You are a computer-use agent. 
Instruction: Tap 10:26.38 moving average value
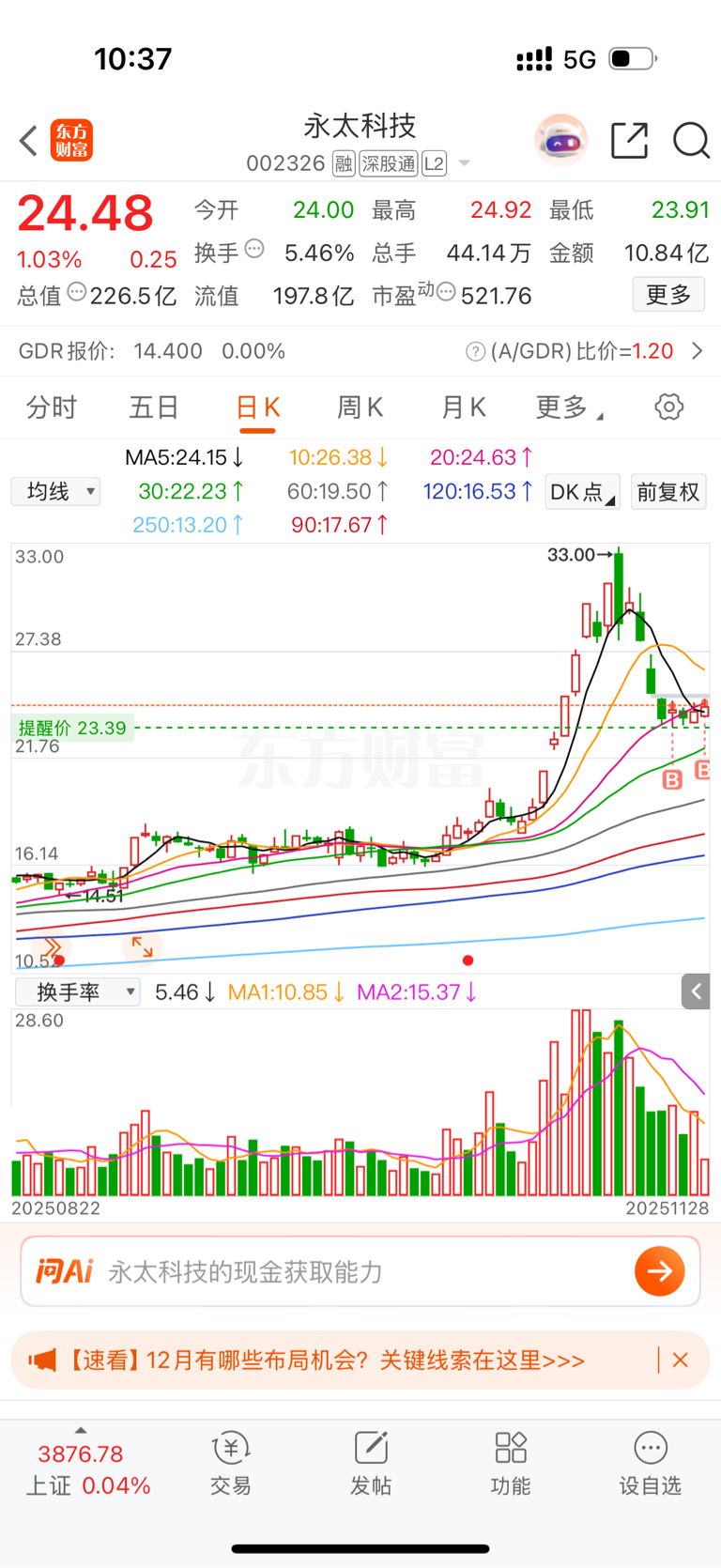[x=338, y=458]
